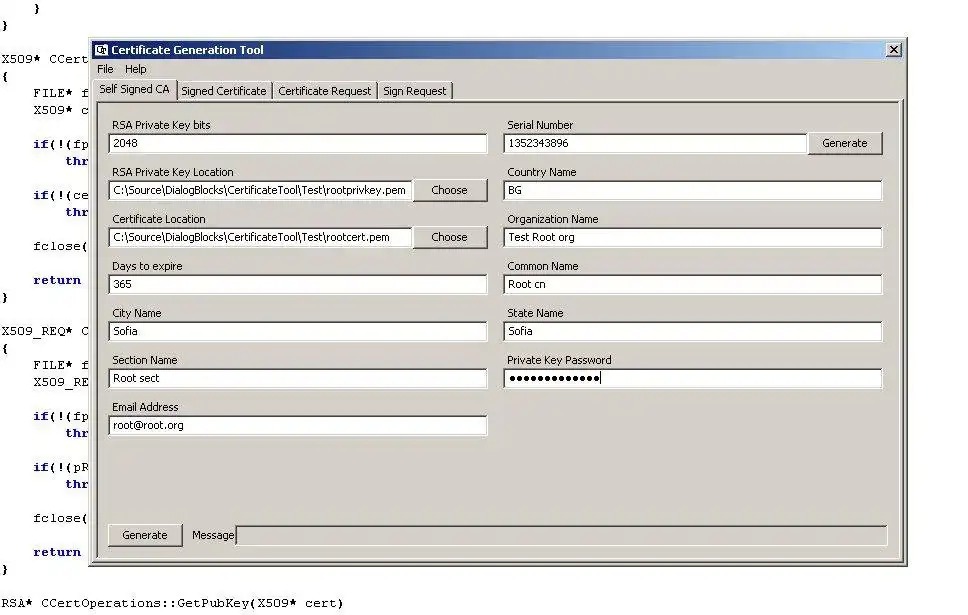The width and height of the screenshot is (968, 615).
Task: Focus the City Name field
Action: pos(298,331)
